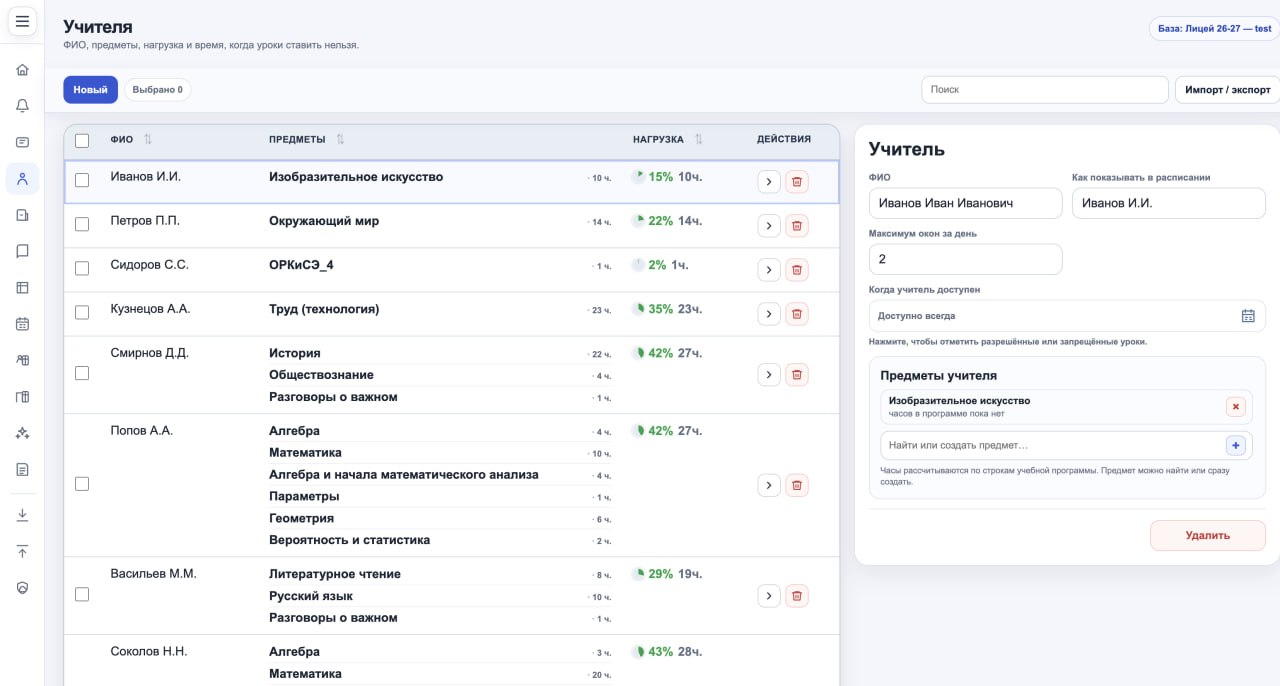Delete teacher Иванов И.И. with trash icon
The height and width of the screenshot is (686, 1280).
click(x=797, y=181)
